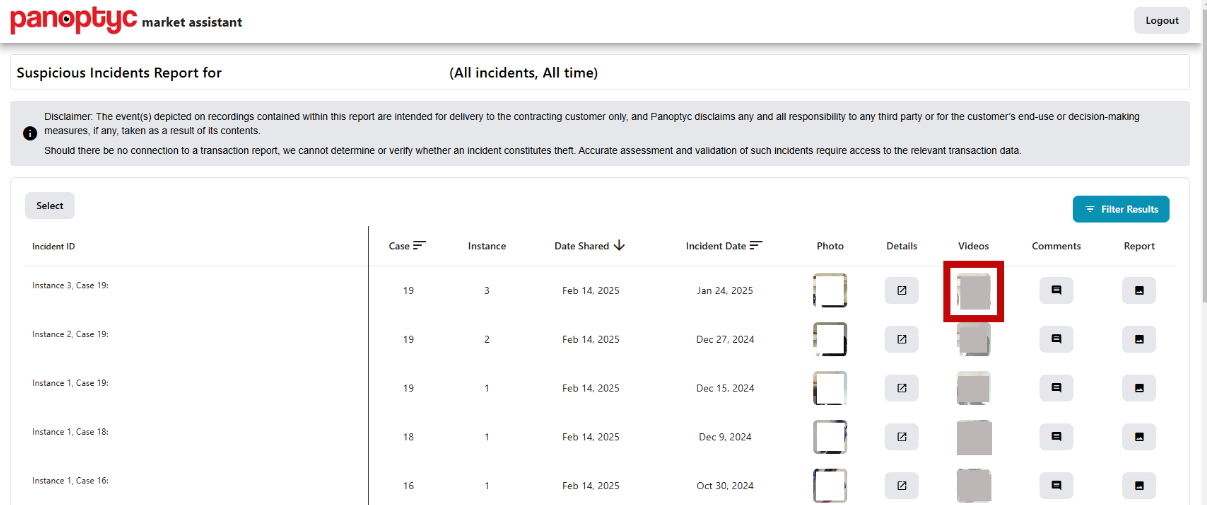
Task: Open details for Instance 2, Case 19
Action: 901,339
